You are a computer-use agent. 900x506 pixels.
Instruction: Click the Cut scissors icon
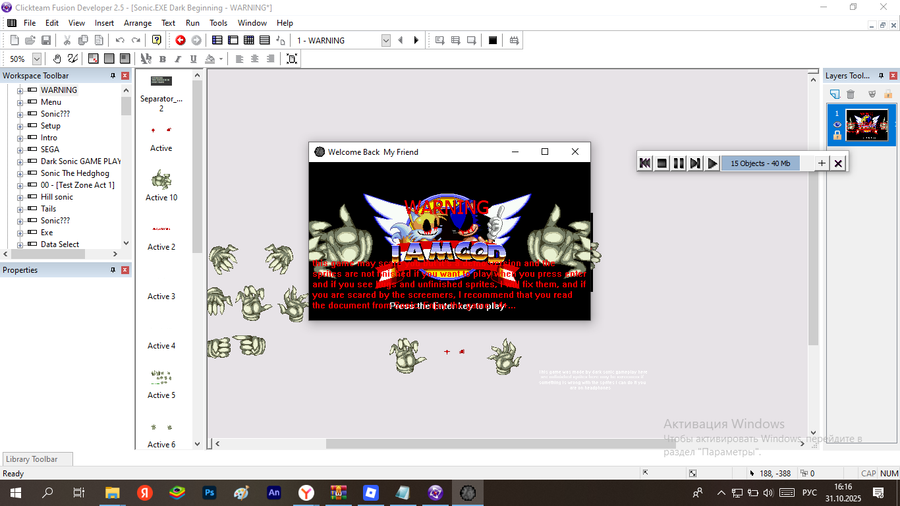(x=67, y=40)
